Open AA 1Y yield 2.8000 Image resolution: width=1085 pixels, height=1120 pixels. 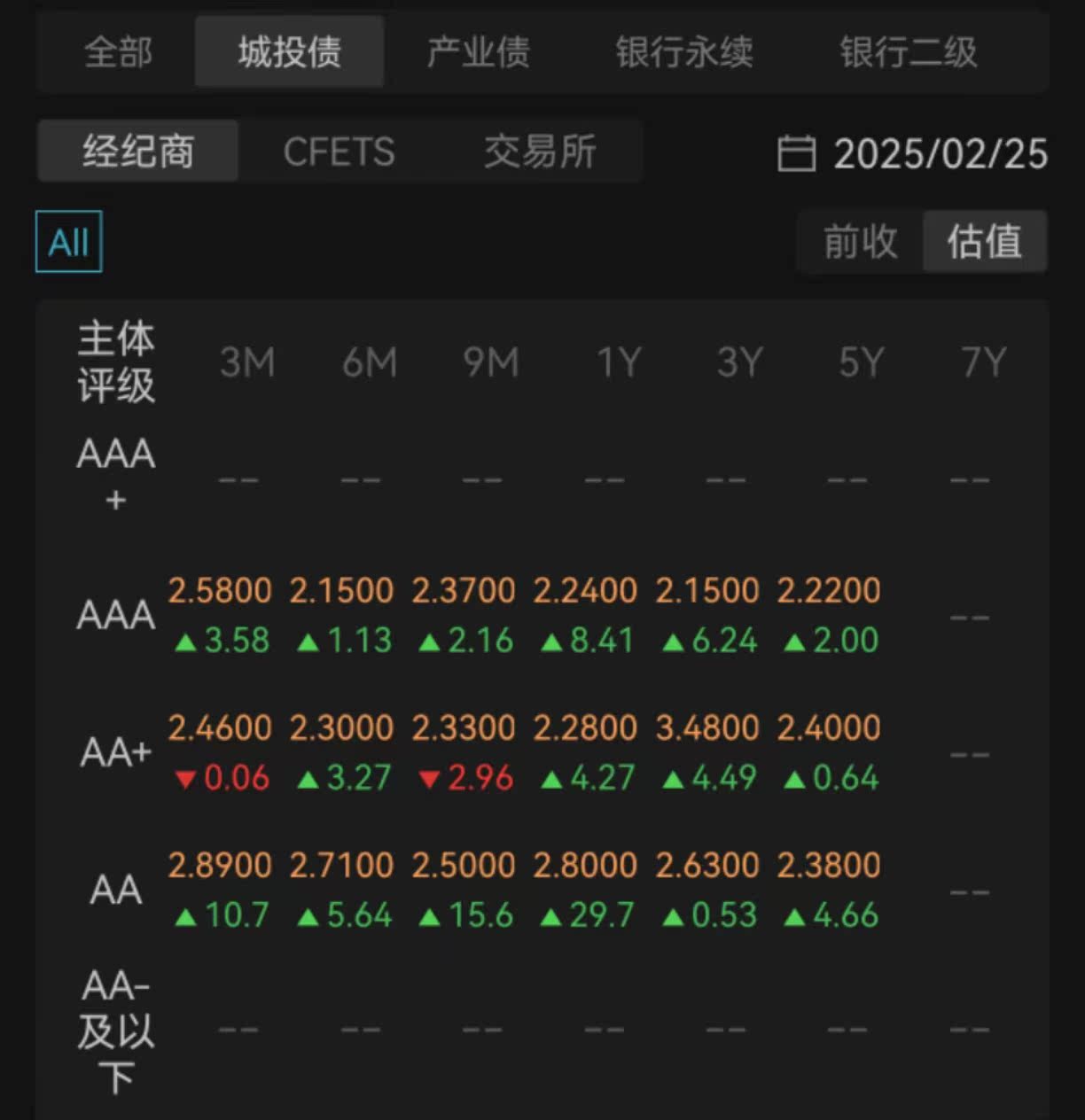click(585, 865)
